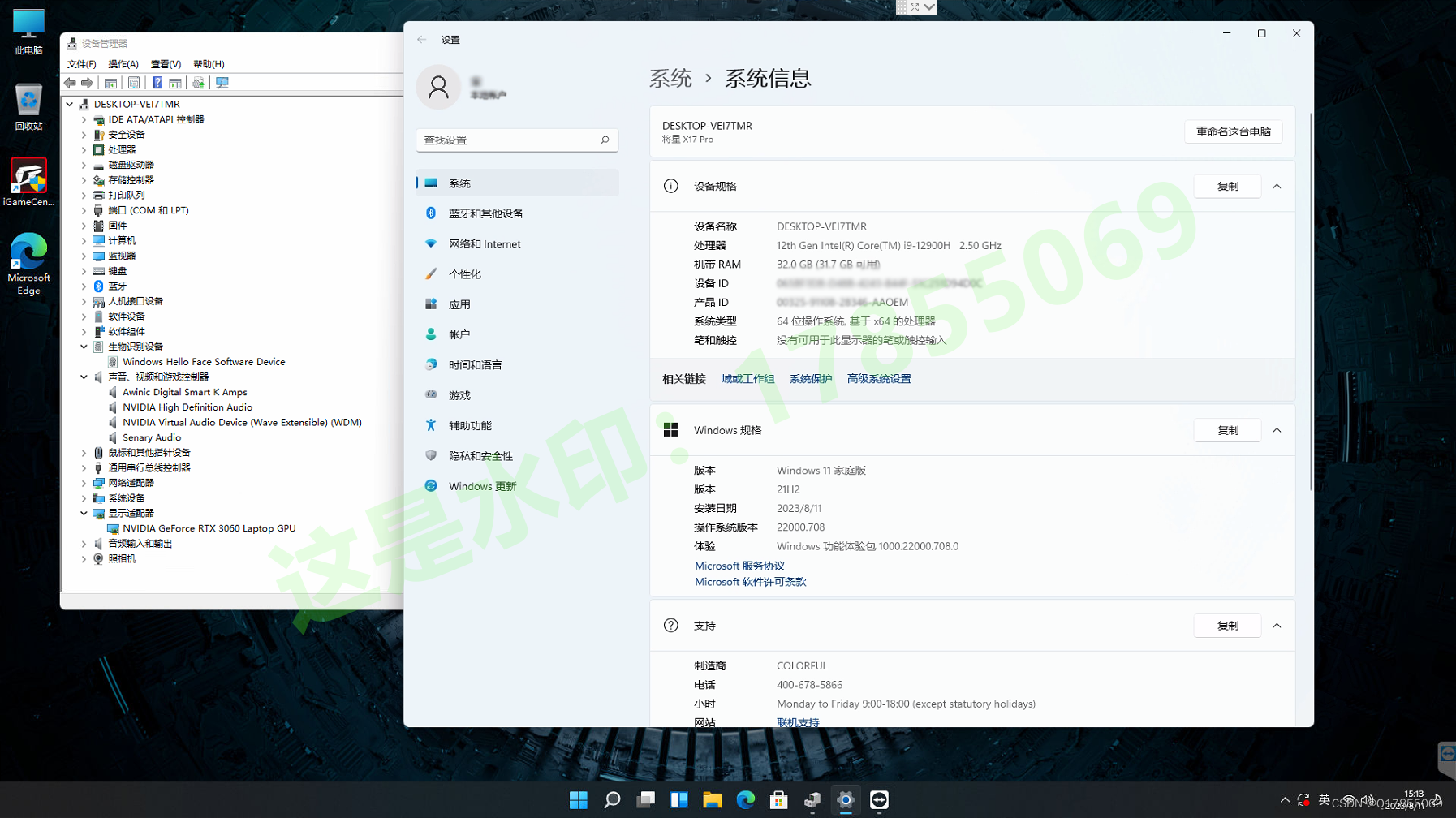Open 域或工作组 link
The width and height of the screenshot is (1456, 818).
tap(747, 379)
